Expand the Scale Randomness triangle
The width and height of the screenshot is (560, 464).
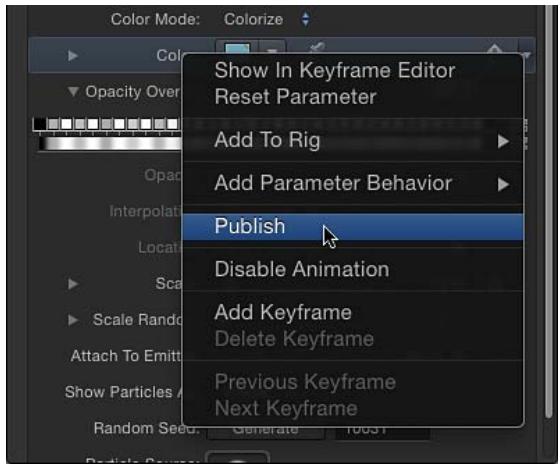73,320
